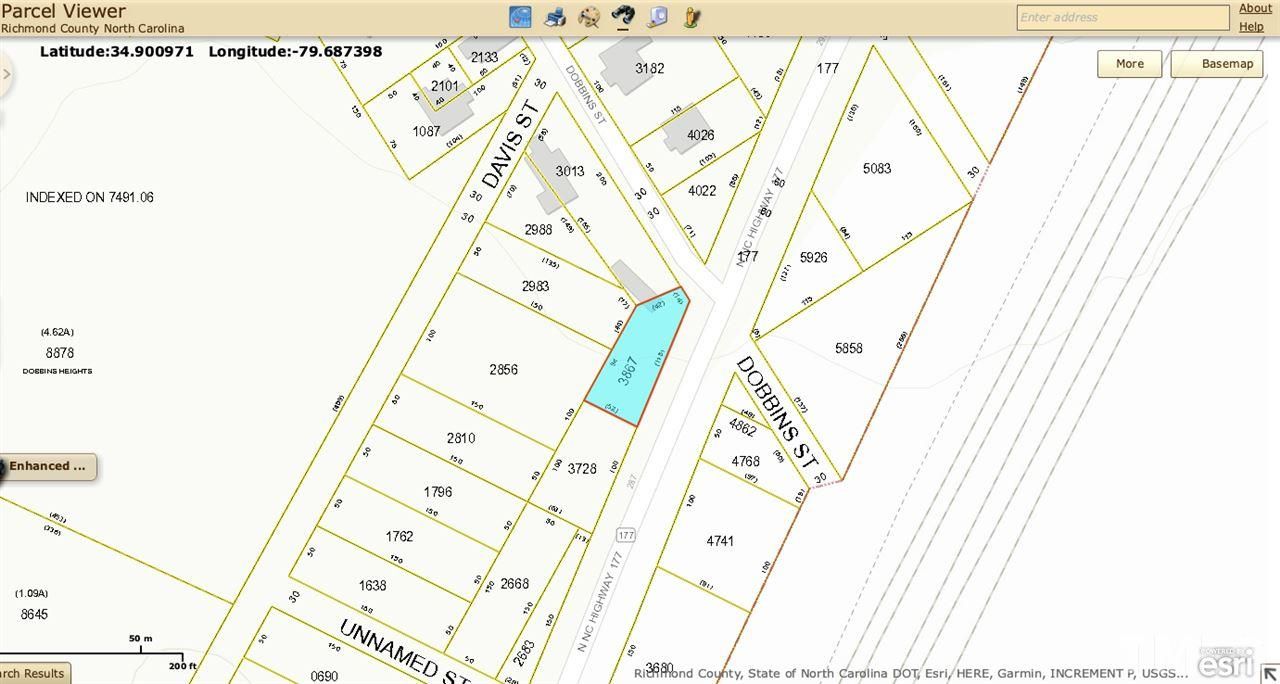Toggle the Enhanced search panel
The image size is (1280, 684).
tap(47, 466)
